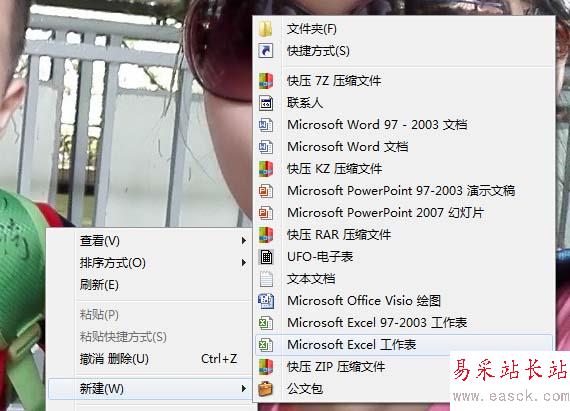Create a new 快捷方式(S)
The width and height of the screenshot is (570, 411).
pos(404,51)
